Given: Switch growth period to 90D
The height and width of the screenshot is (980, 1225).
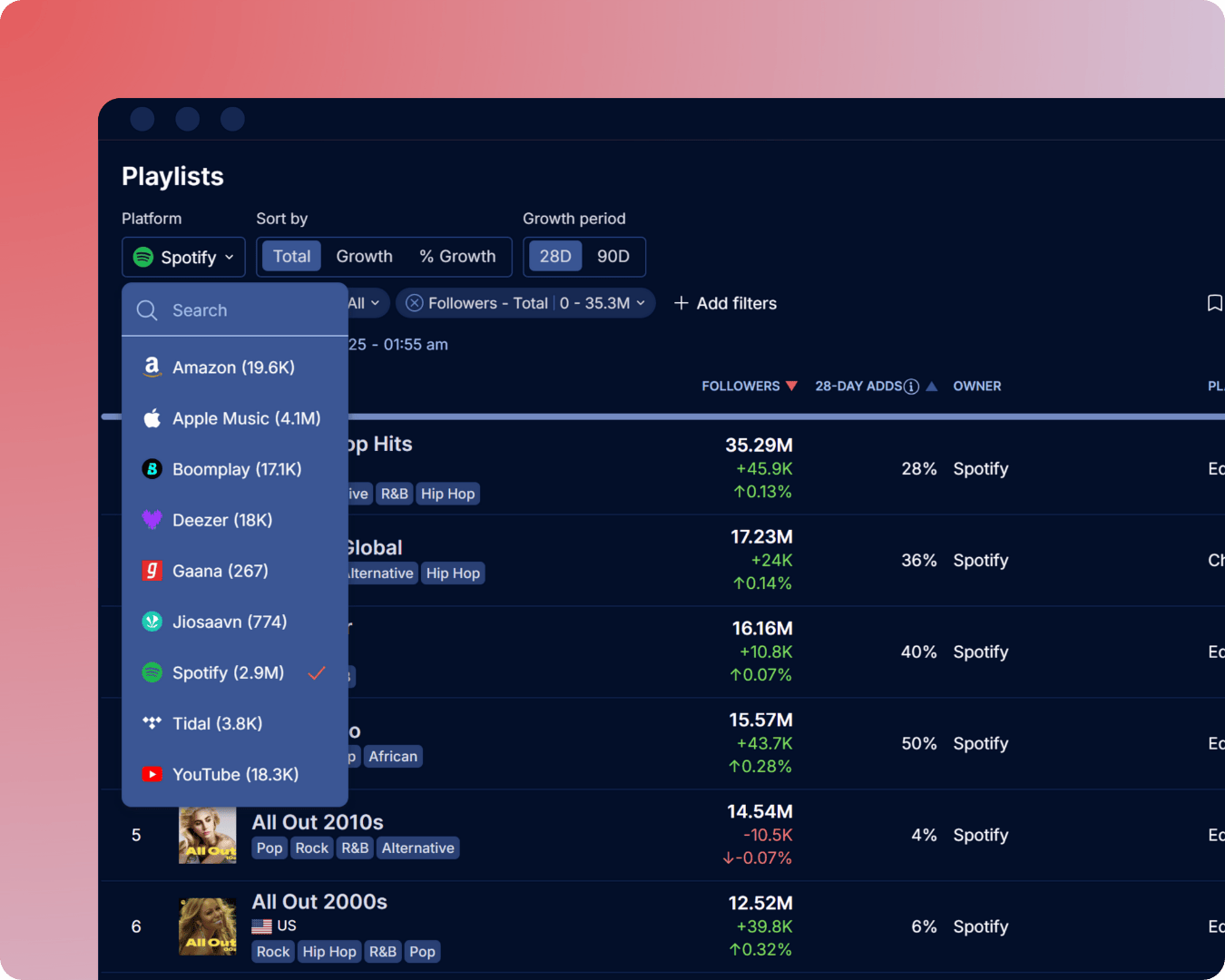Looking at the screenshot, I should [613, 257].
